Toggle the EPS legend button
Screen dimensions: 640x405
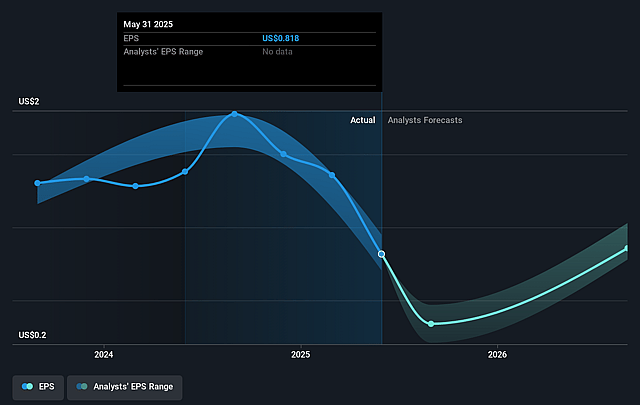click(38, 387)
